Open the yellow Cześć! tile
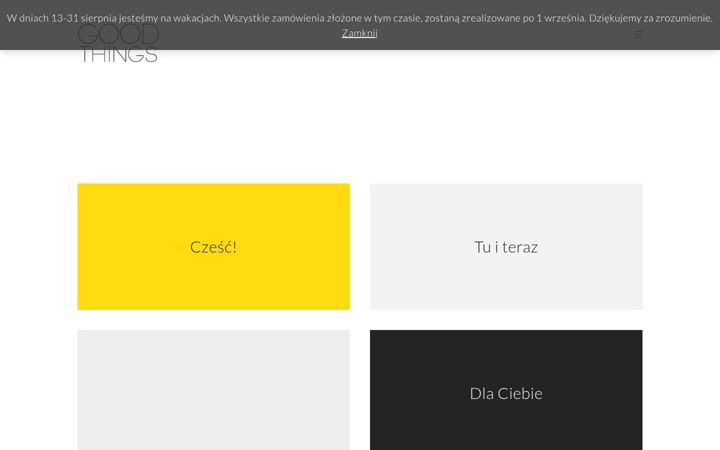 [x=214, y=247]
